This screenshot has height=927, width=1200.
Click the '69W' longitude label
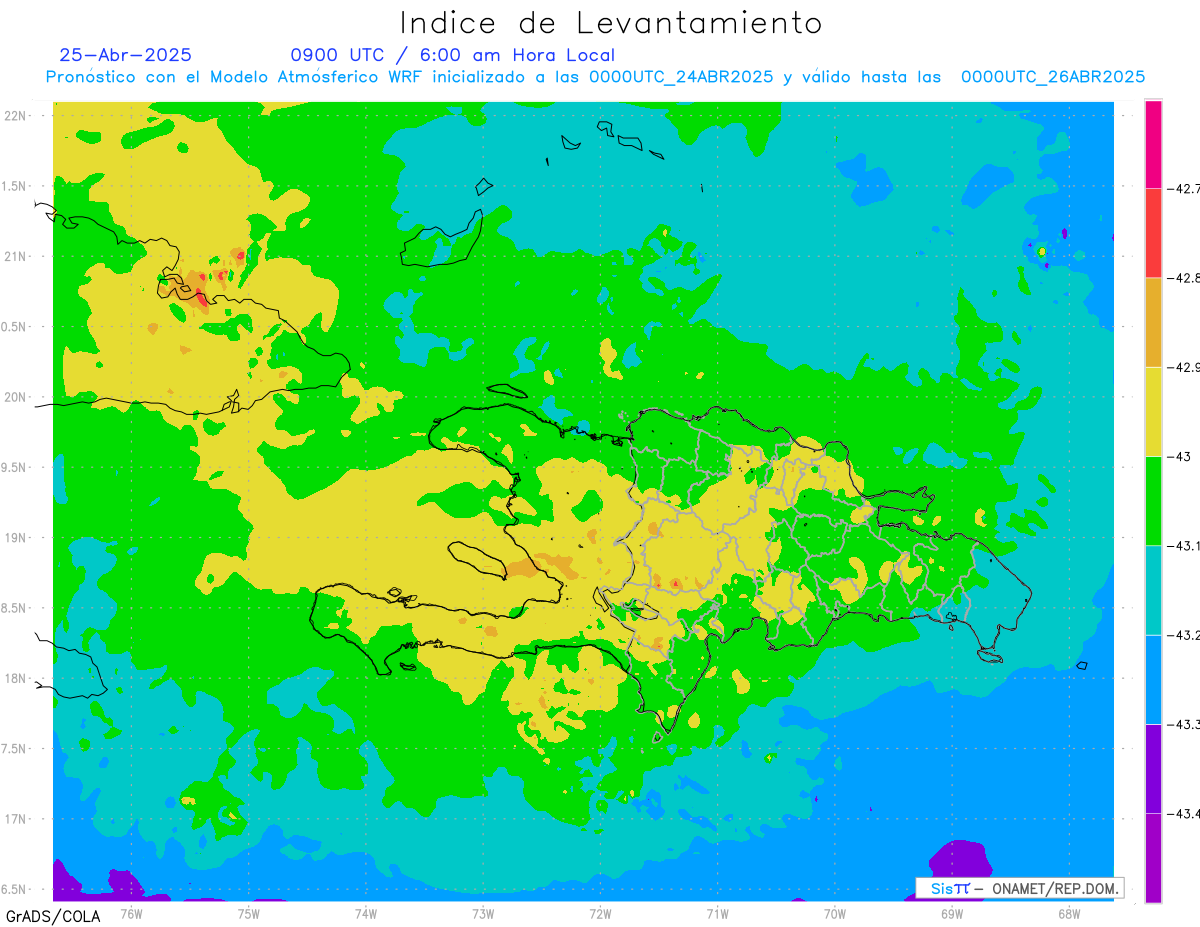point(952,912)
